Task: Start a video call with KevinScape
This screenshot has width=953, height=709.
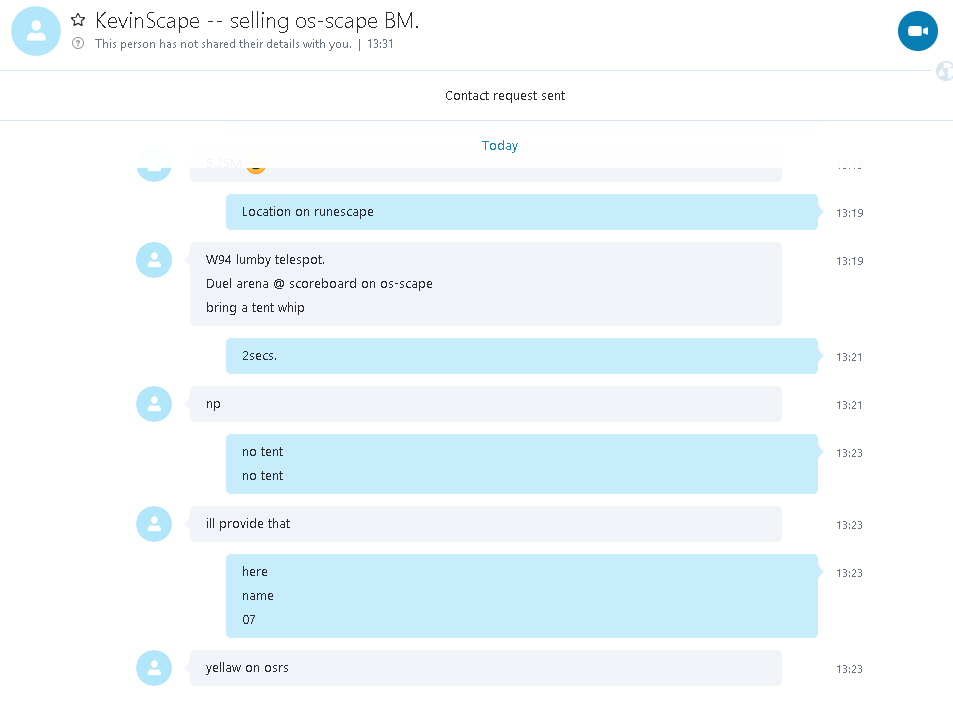Action: click(x=917, y=31)
